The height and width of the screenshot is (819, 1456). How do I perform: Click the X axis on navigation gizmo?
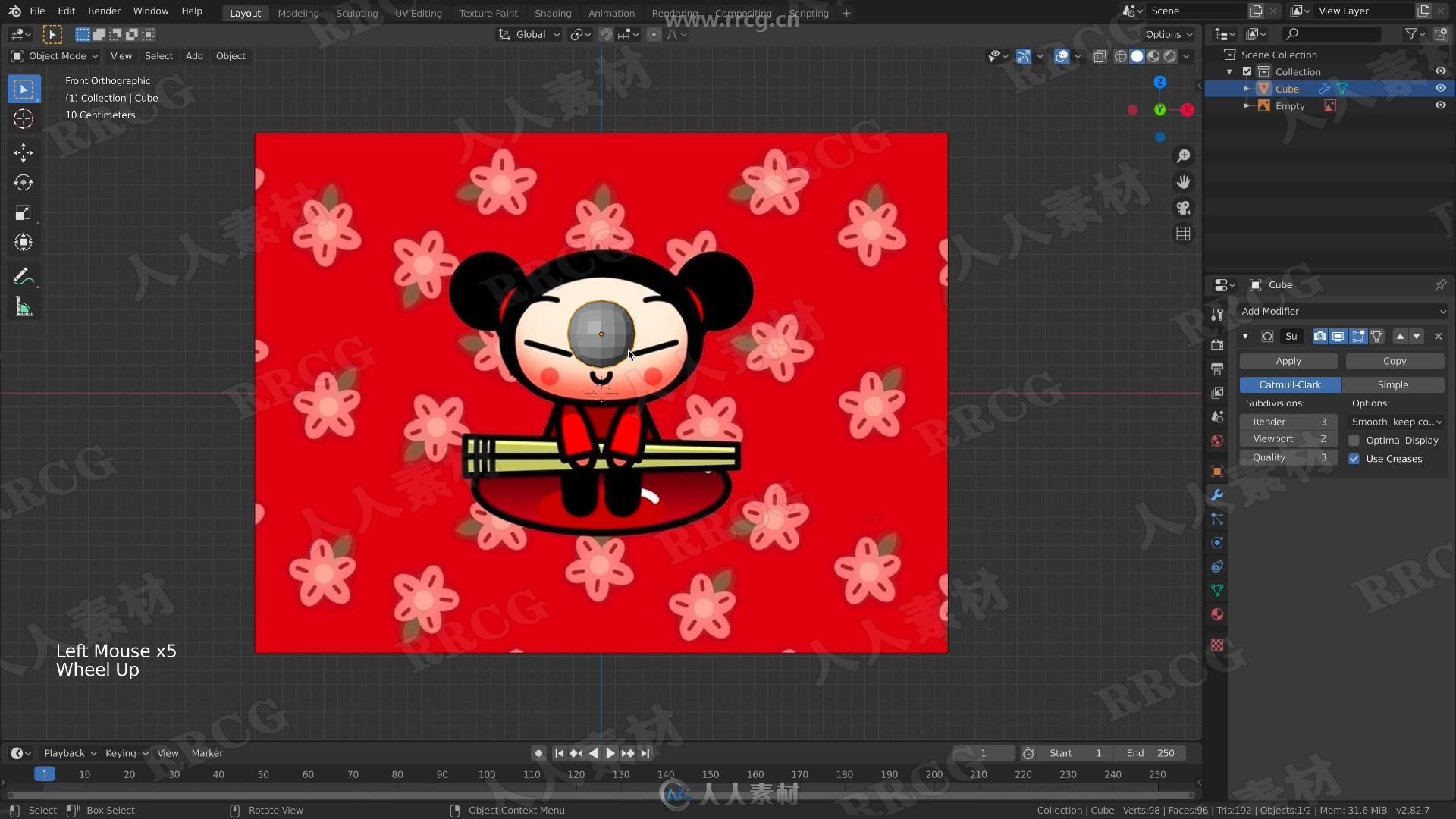(x=1188, y=110)
